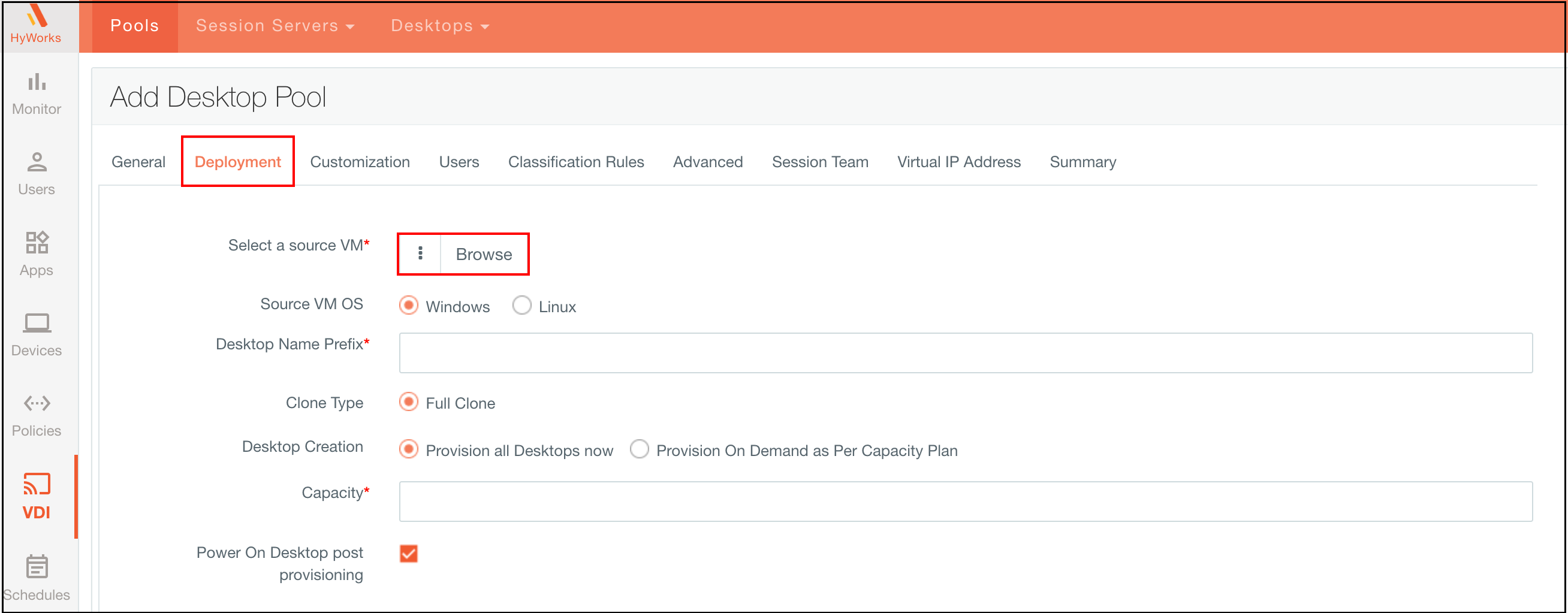This screenshot has height=613, width=1568.
Task: Switch to Virtual IP Address tab
Action: 958,162
